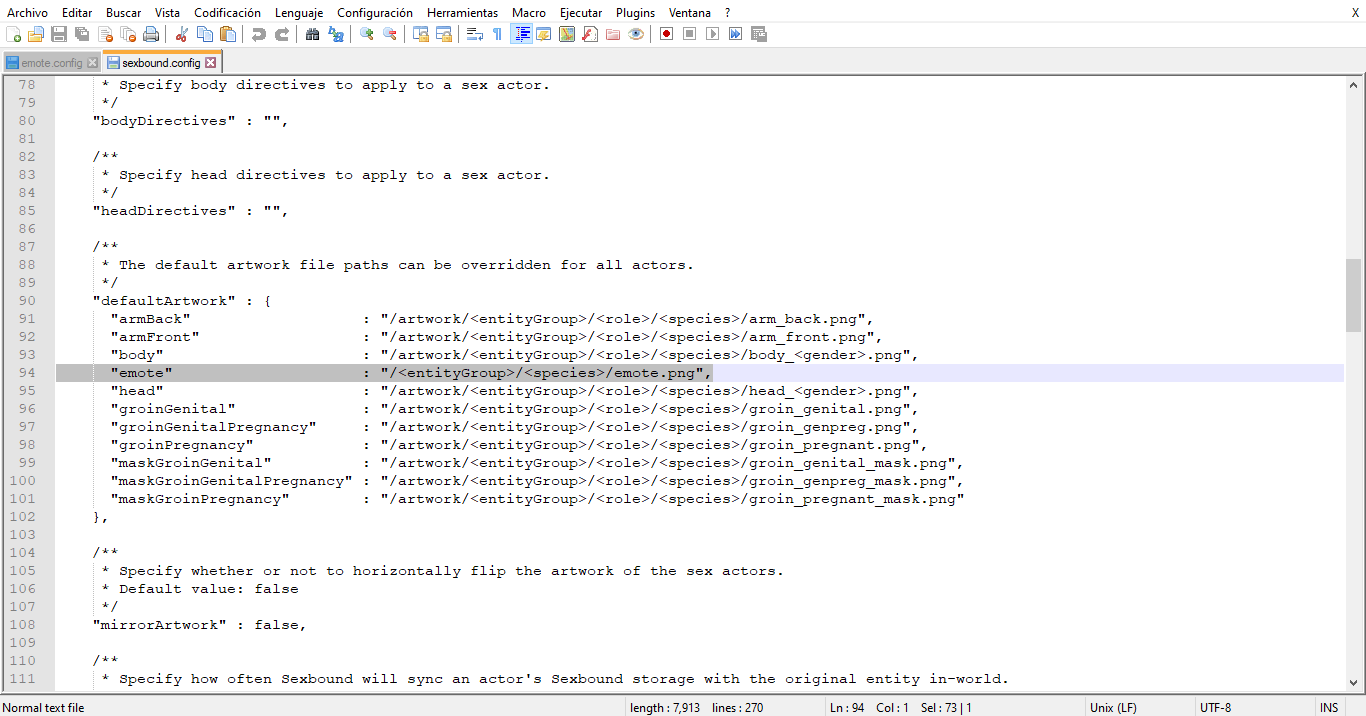
Task: Click the Save All icon
Action: coord(82,34)
